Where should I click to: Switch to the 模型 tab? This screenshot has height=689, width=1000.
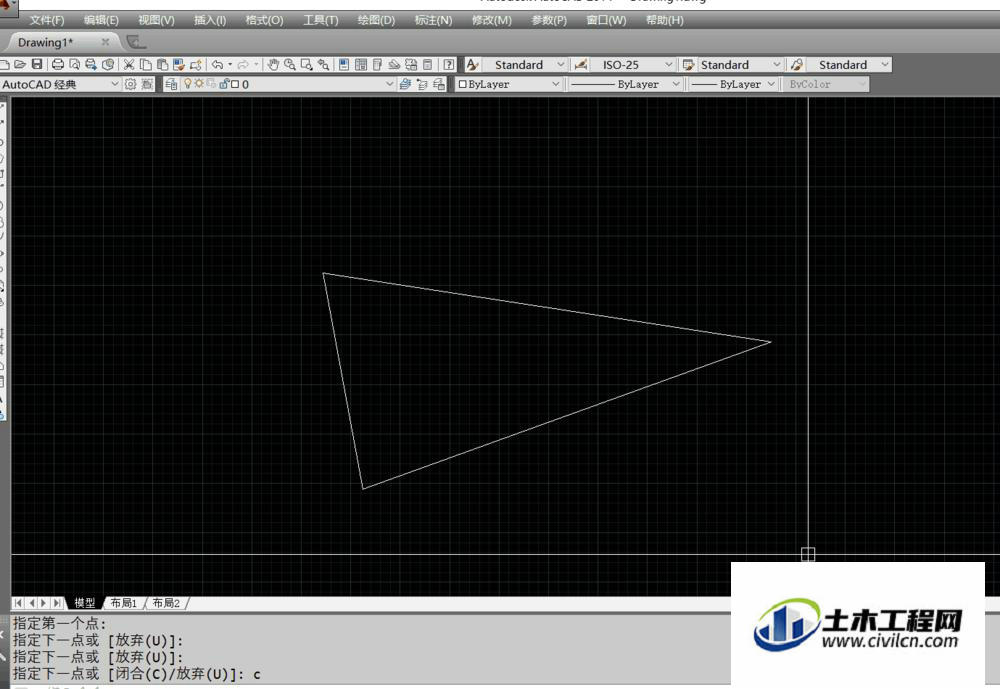click(x=84, y=603)
